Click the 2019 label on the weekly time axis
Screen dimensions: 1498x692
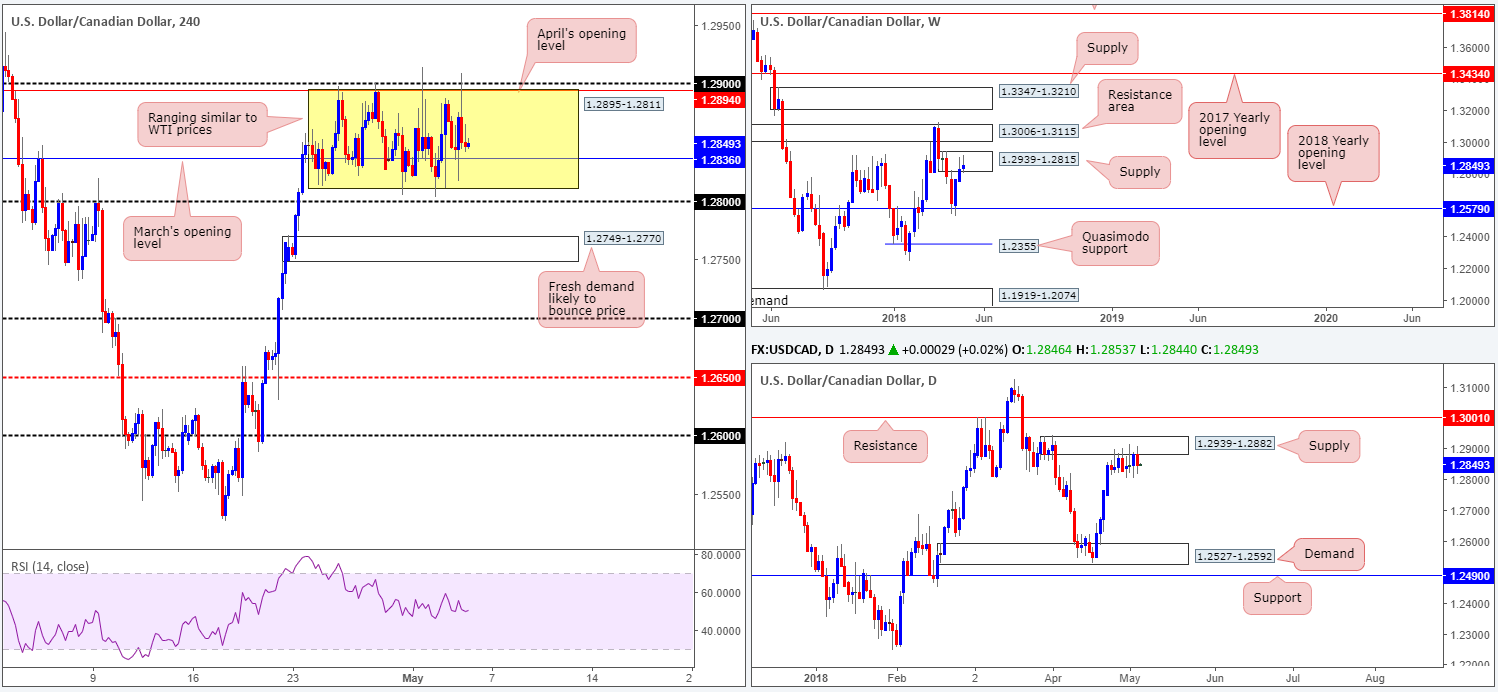click(x=1111, y=318)
